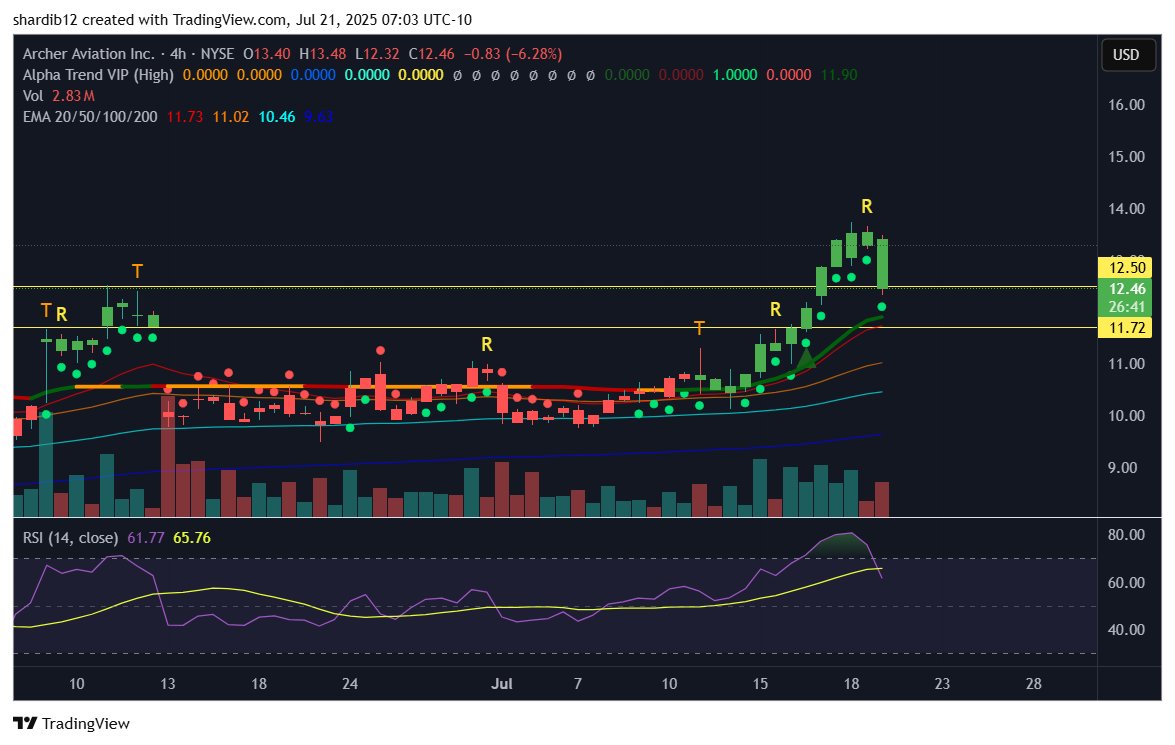
Task: Click the 15 date on time axis
Action: [760, 684]
